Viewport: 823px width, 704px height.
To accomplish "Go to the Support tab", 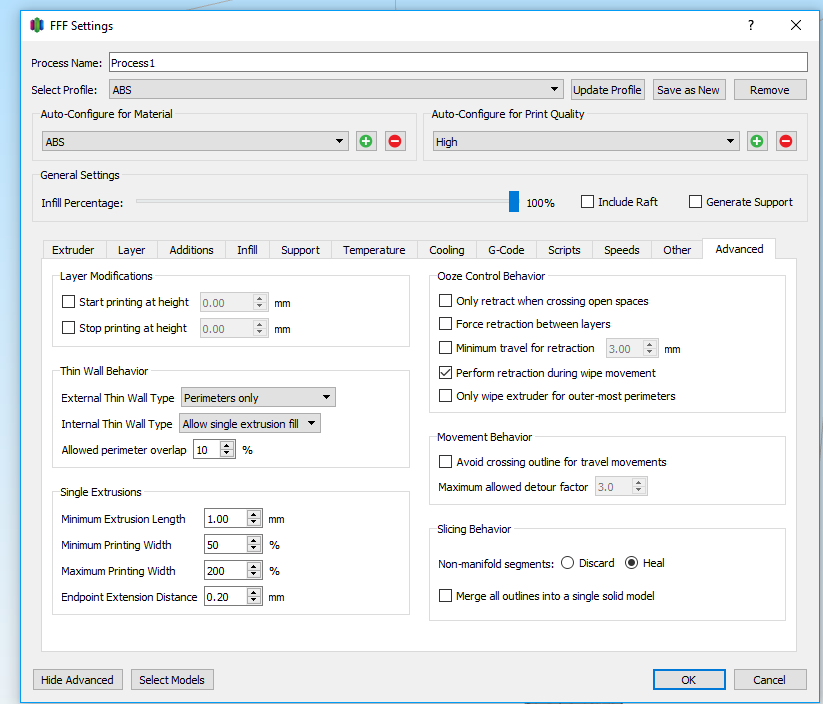I will (x=300, y=250).
